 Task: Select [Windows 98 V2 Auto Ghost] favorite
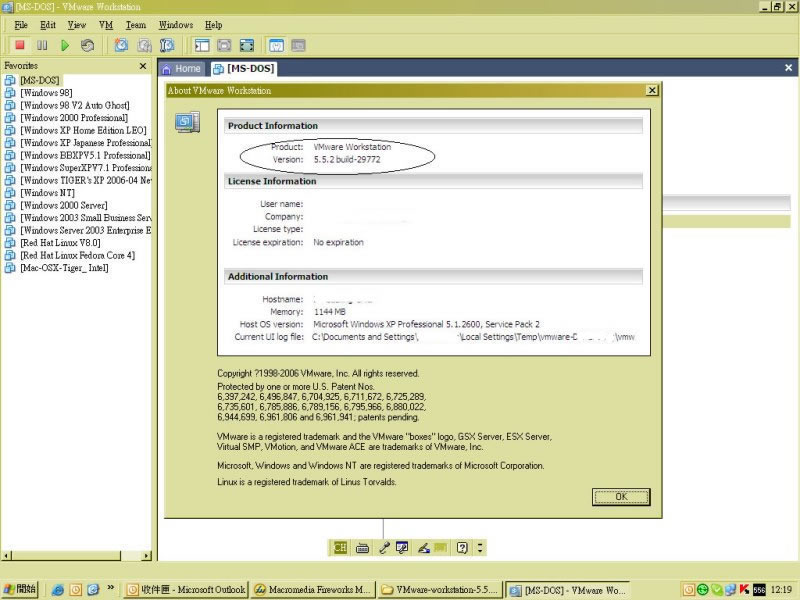tap(75, 106)
